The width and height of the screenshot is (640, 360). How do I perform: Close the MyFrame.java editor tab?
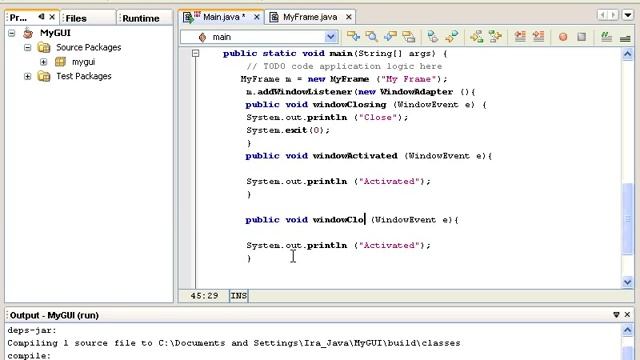coord(349,17)
